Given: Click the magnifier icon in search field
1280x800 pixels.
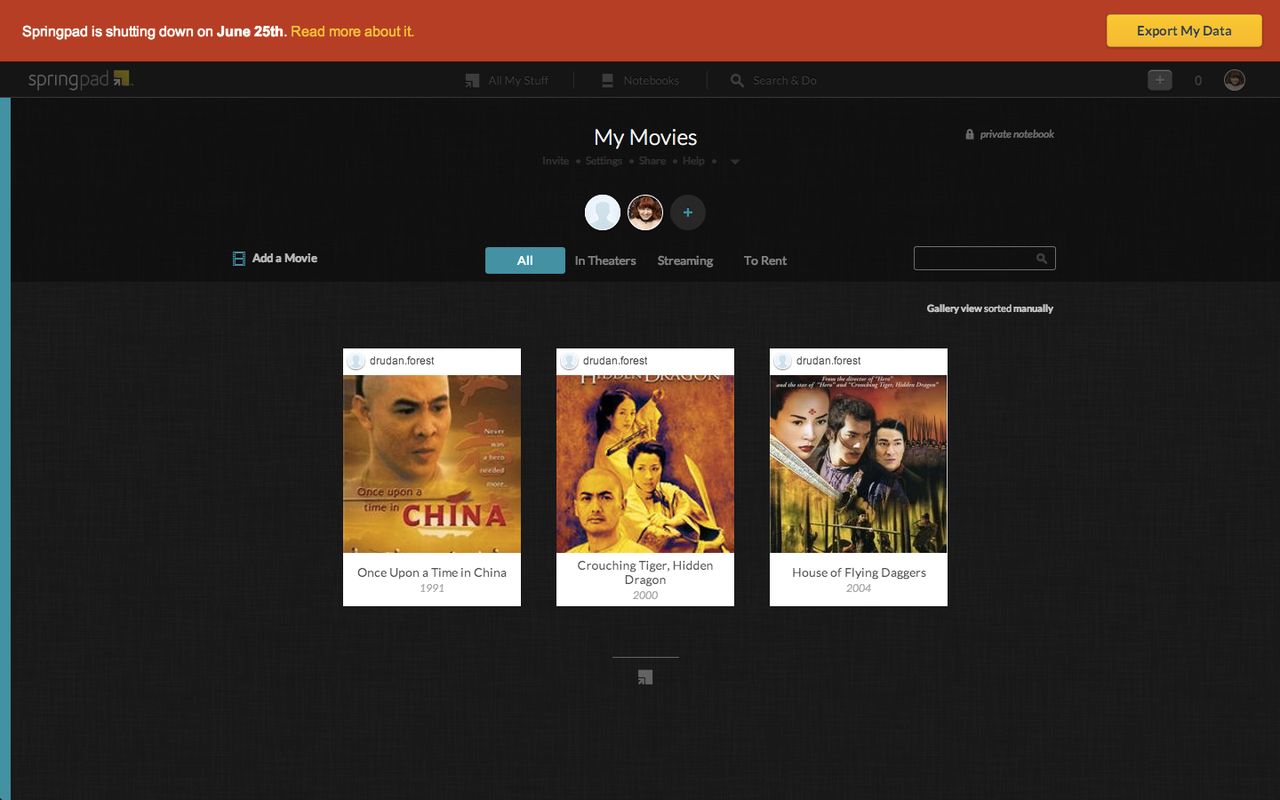Looking at the screenshot, I should 1041,258.
